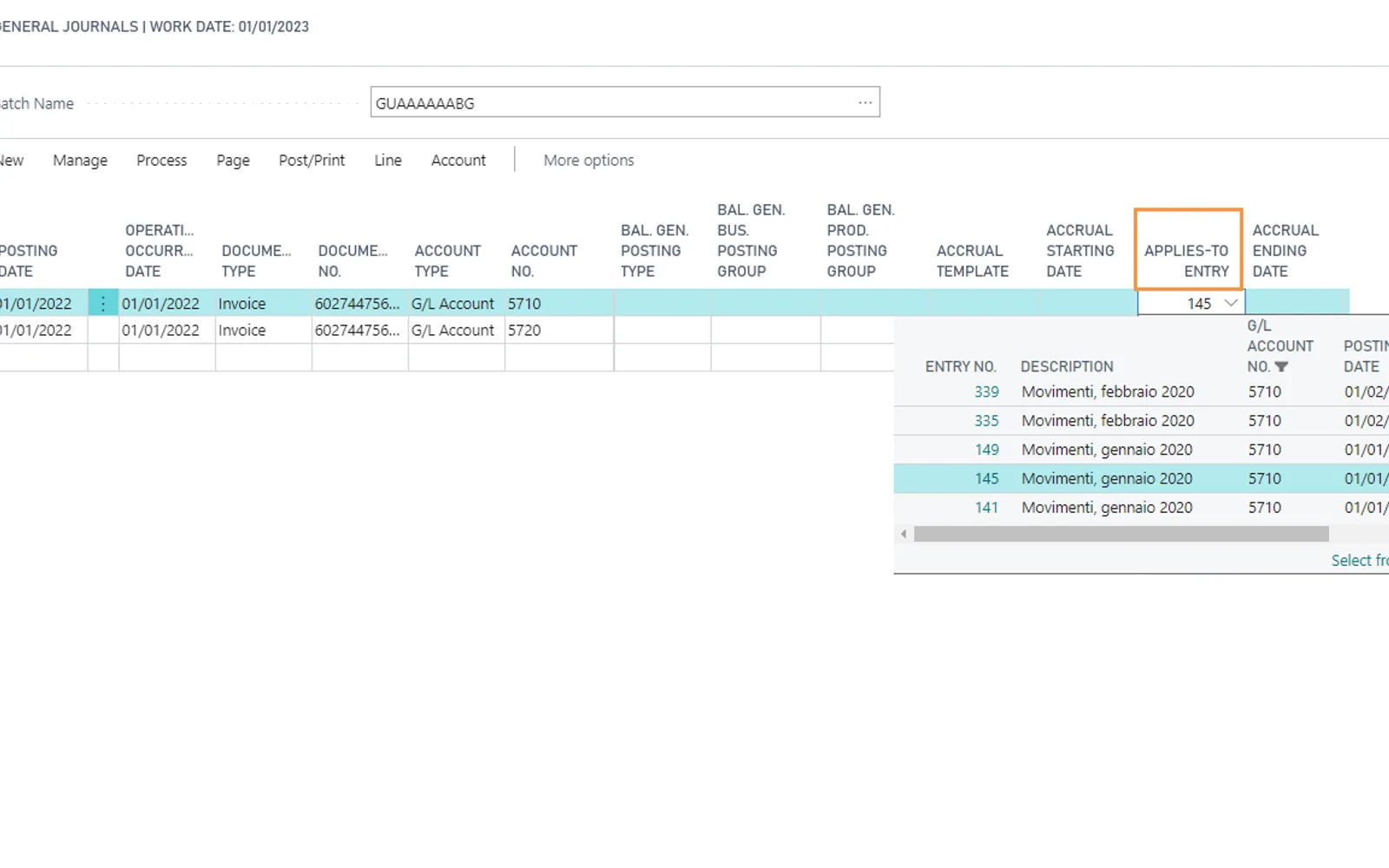Click Invoice cell in the 5720 row
1389x868 pixels.
[263, 331]
